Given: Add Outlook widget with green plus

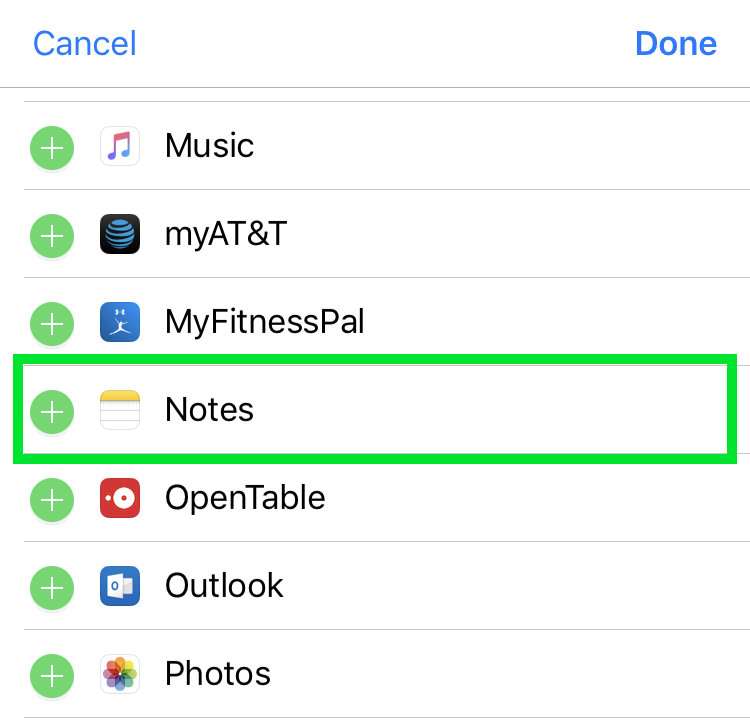Looking at the screenshot, I should [x=52, y=587].
